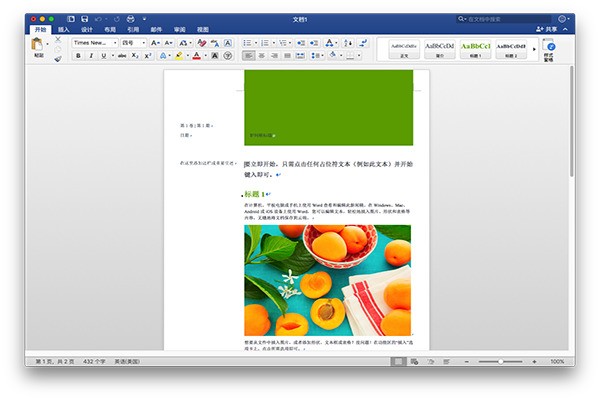Switch to the 插入 (Insert) tab

[63, 30]
